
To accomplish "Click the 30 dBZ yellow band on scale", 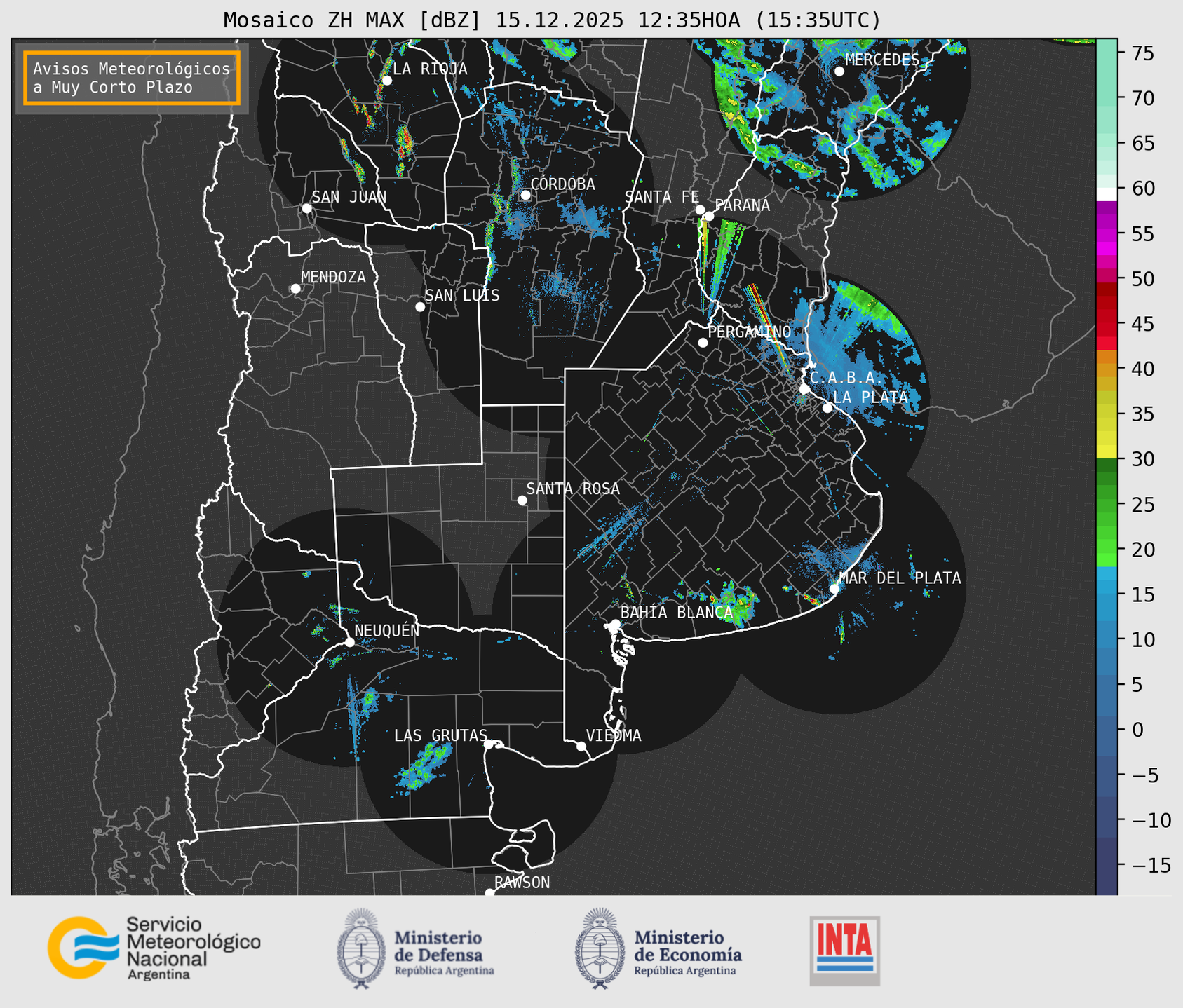I will point(1106,453).
